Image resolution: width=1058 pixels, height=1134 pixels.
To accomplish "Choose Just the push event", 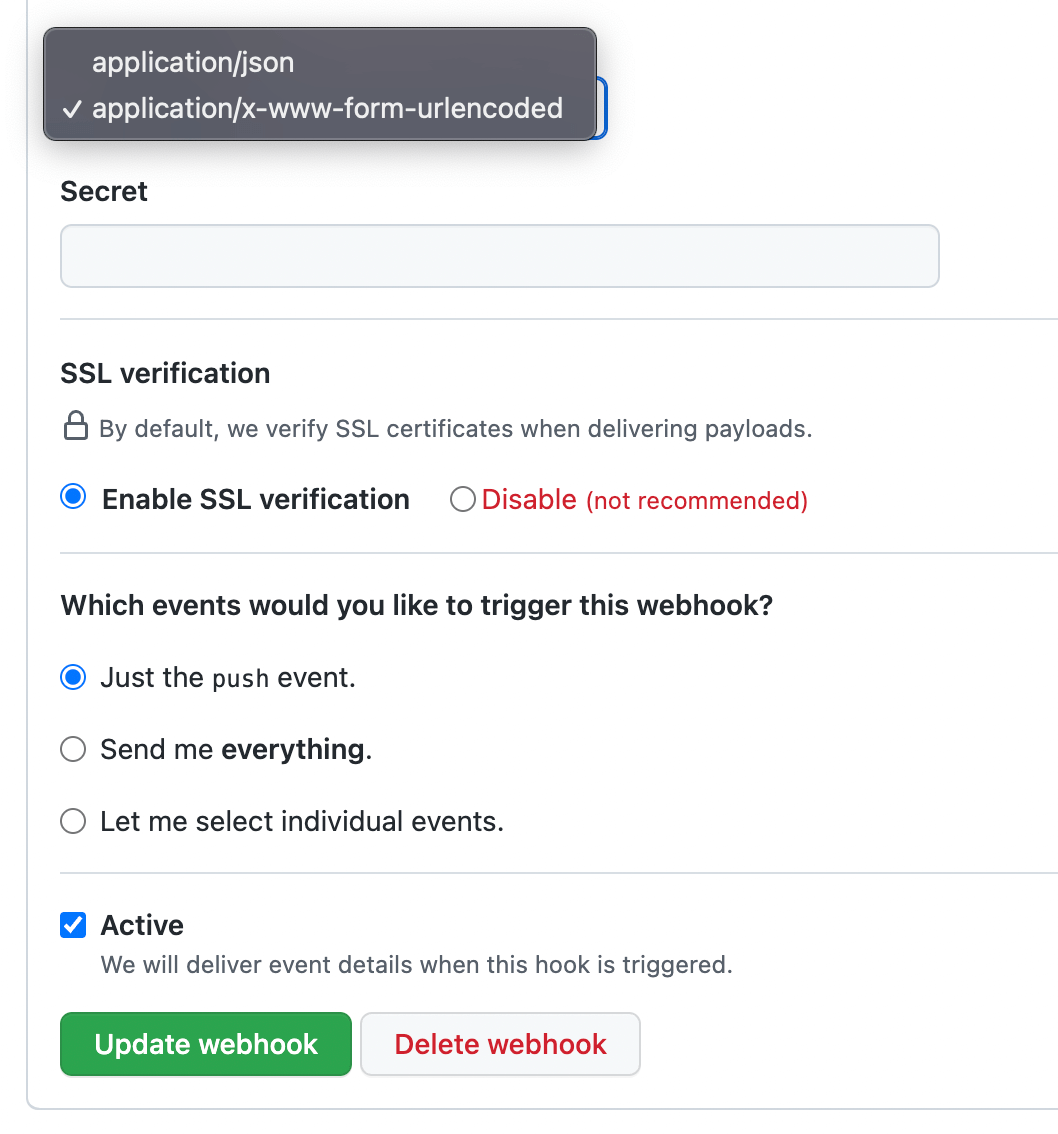I will (73, 678).
